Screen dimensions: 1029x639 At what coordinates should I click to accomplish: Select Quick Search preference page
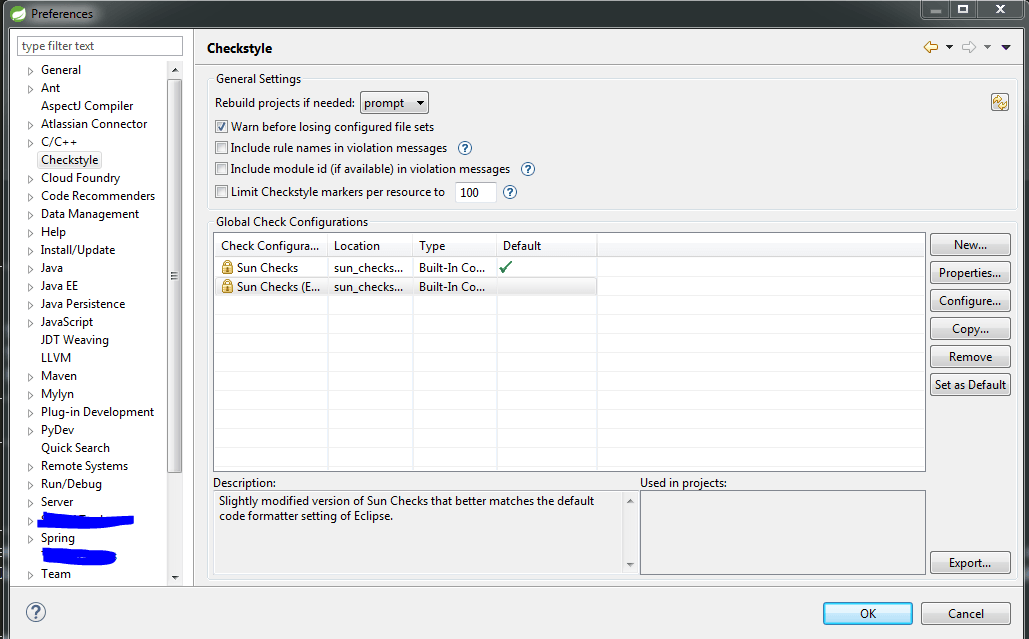coord(75,448)
